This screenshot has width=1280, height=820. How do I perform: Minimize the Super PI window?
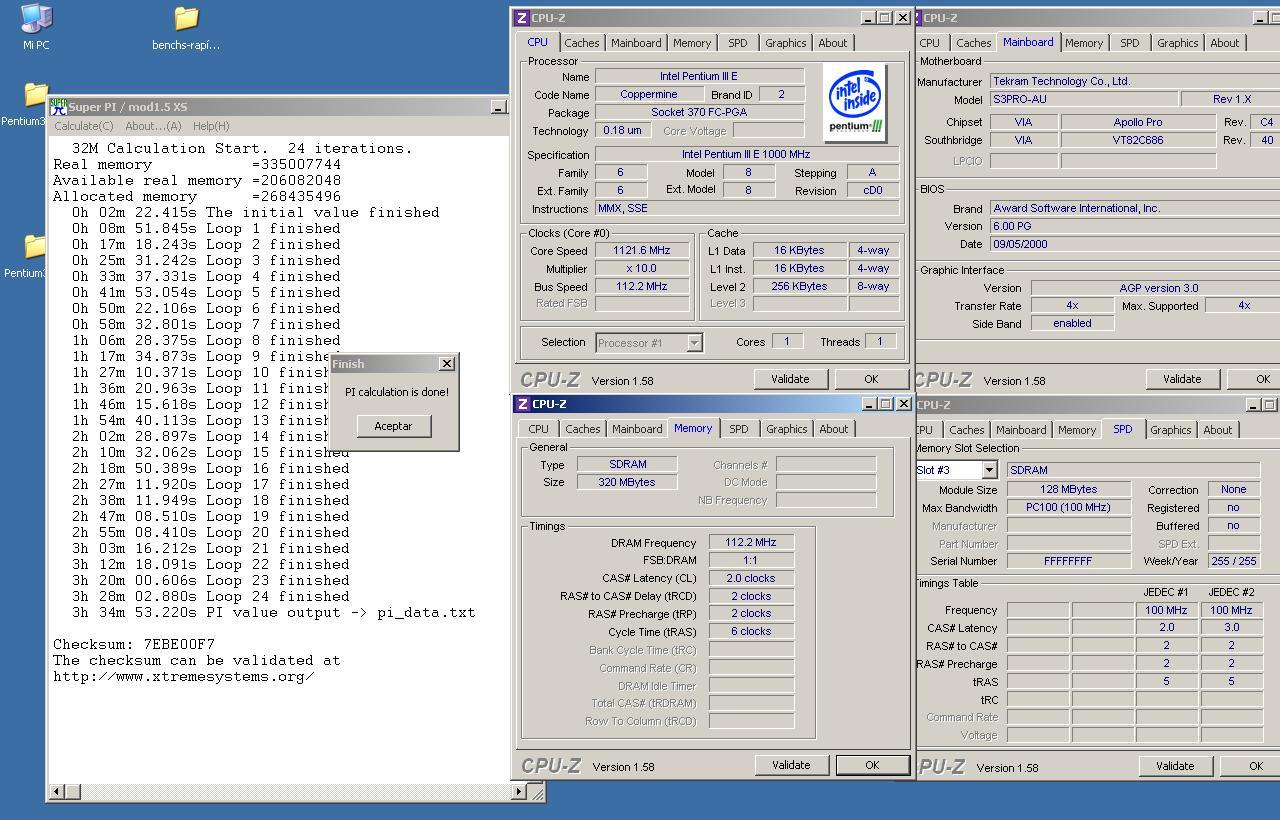tap(498, 107)
